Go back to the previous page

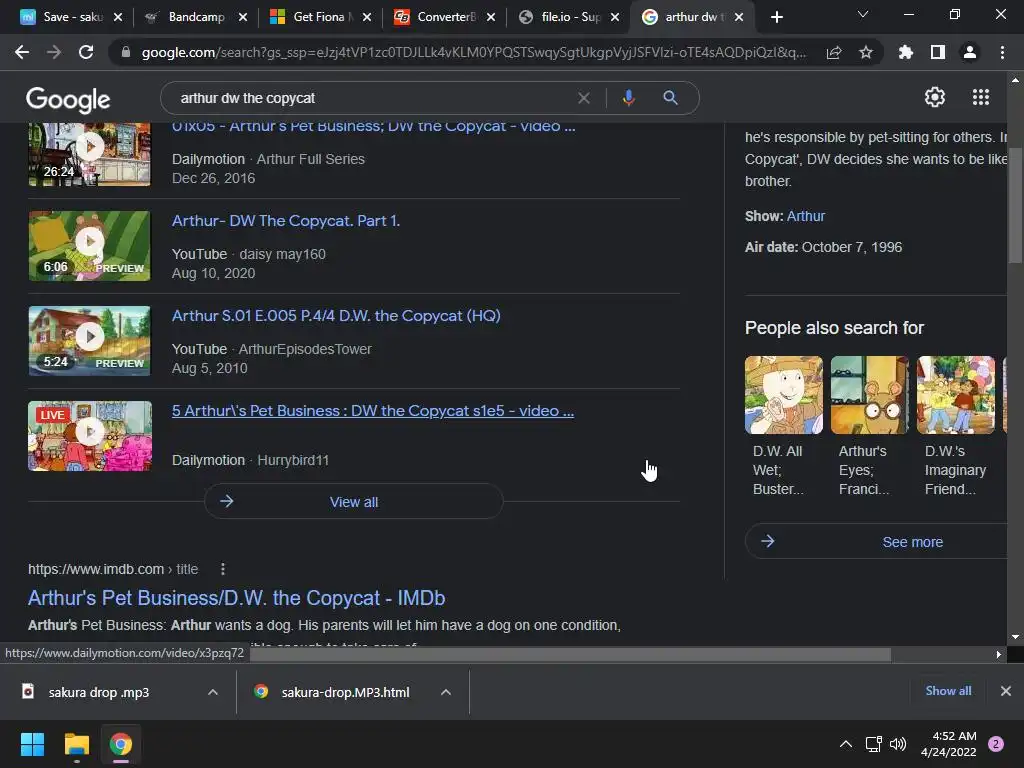click(22, 52)
